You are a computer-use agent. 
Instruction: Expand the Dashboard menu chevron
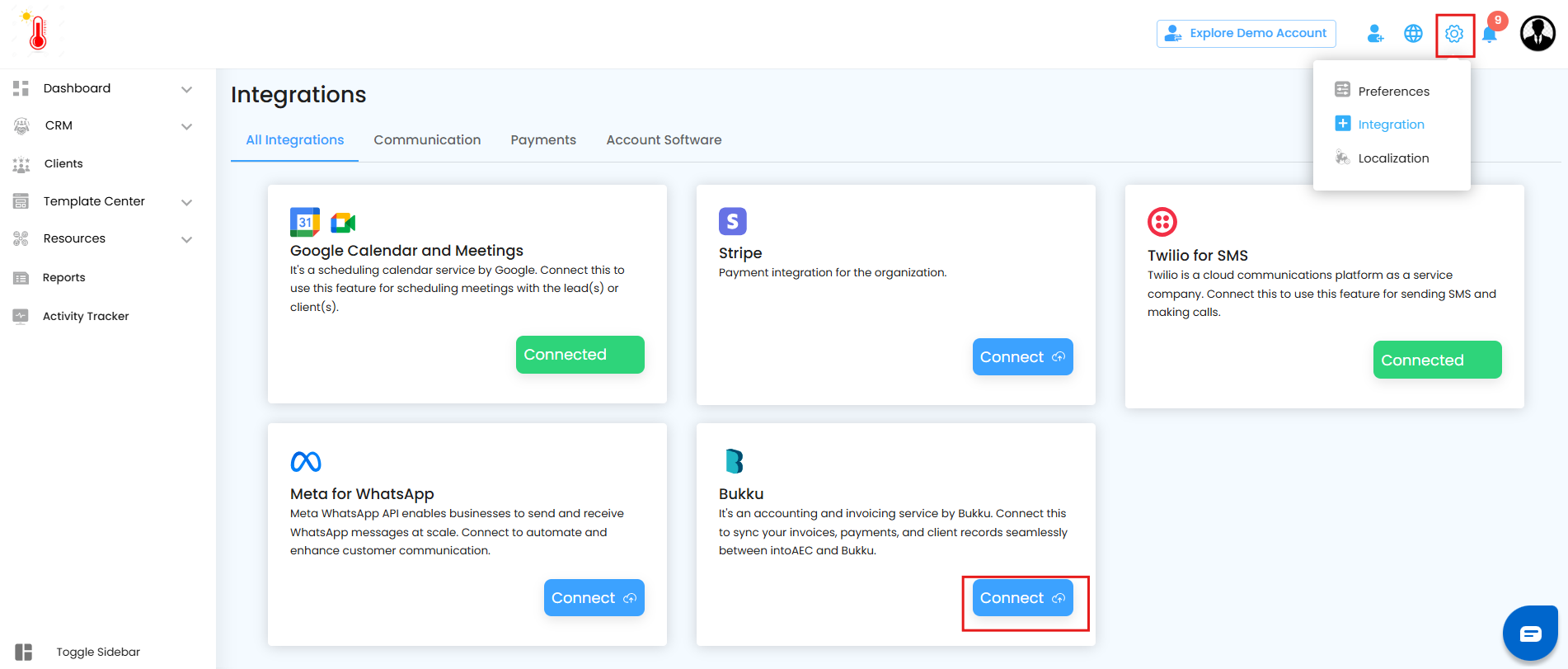click(187, 89)
